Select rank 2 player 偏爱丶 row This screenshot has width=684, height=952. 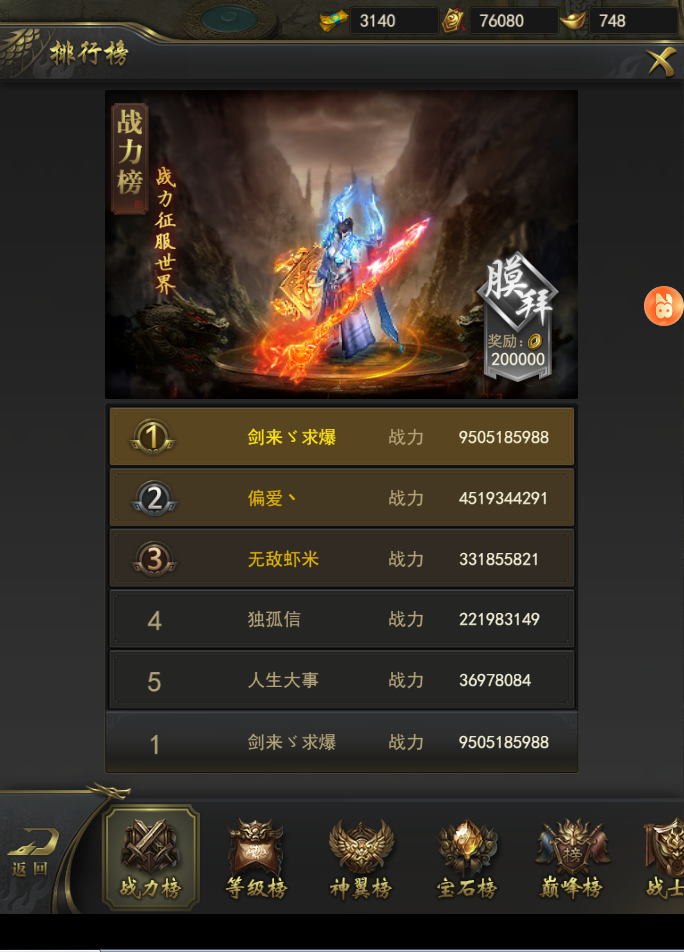pos(342,498)
